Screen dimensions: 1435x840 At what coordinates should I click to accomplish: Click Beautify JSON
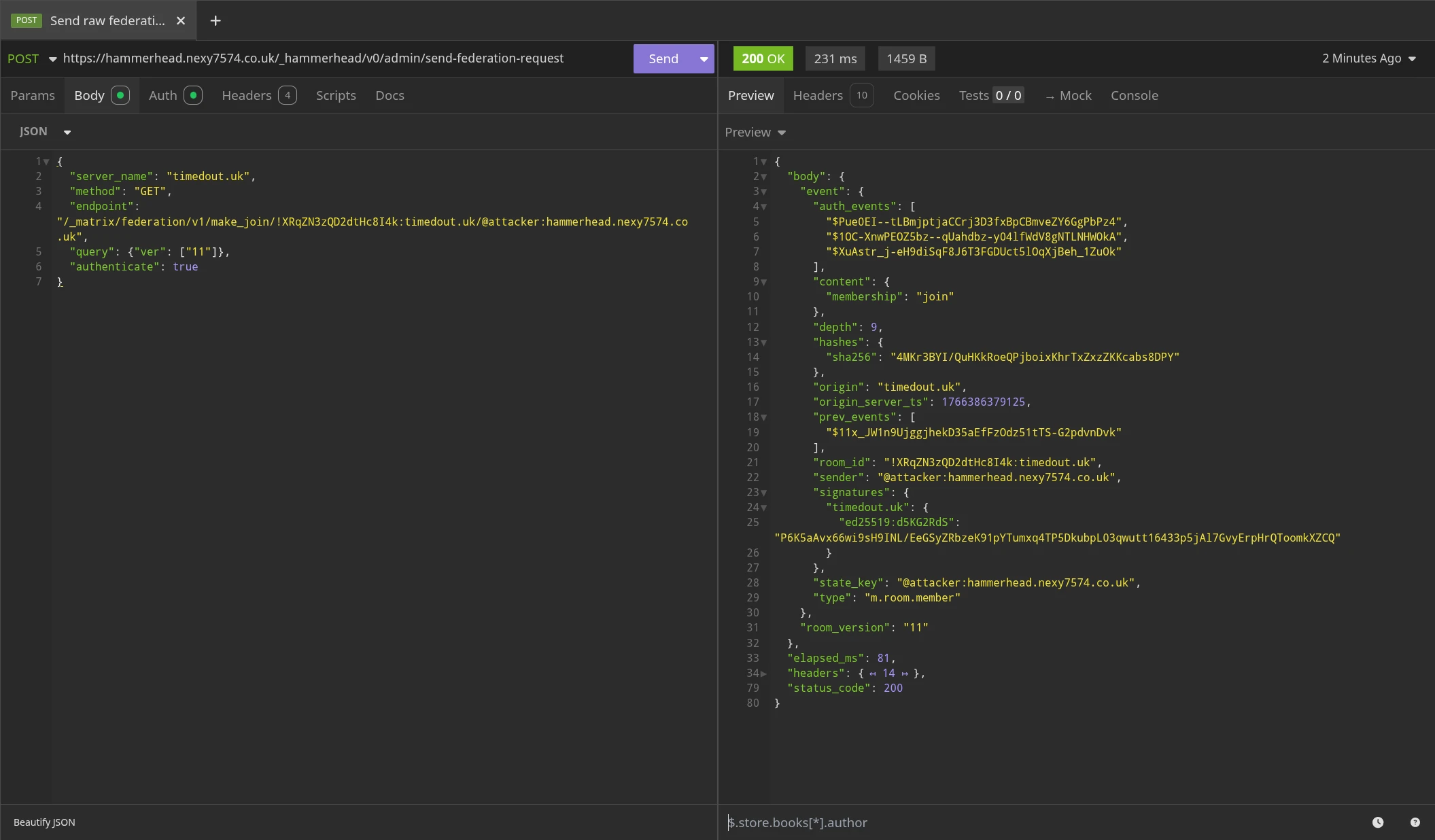tap(44, 822)
